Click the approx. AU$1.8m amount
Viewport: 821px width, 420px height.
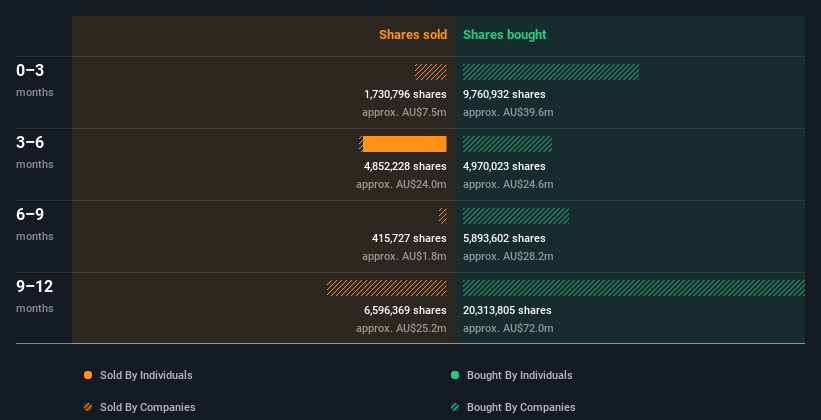[x=404, y=257]
